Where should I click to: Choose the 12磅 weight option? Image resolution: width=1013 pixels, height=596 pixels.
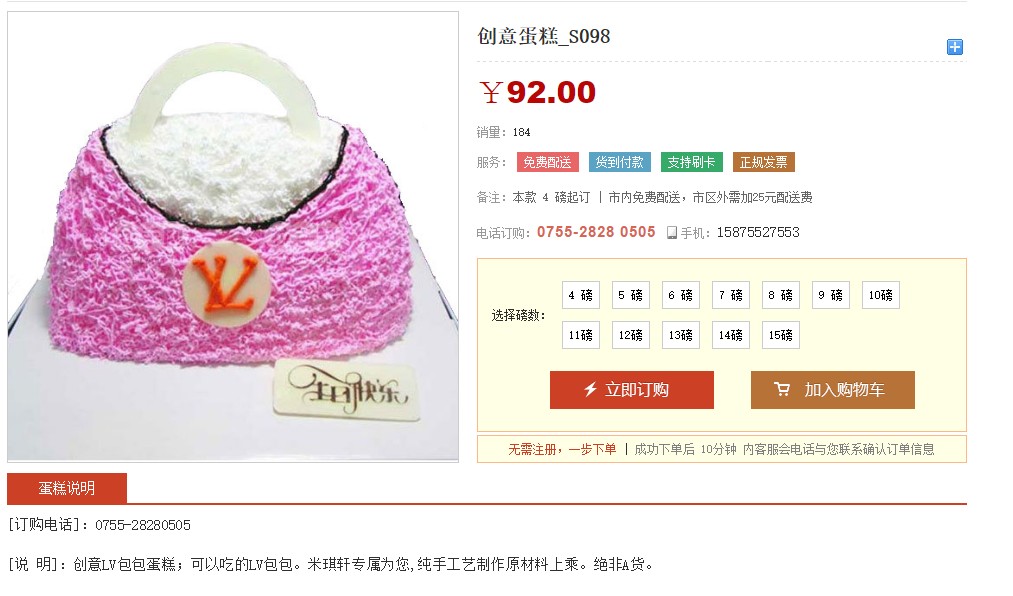point(631,335)
